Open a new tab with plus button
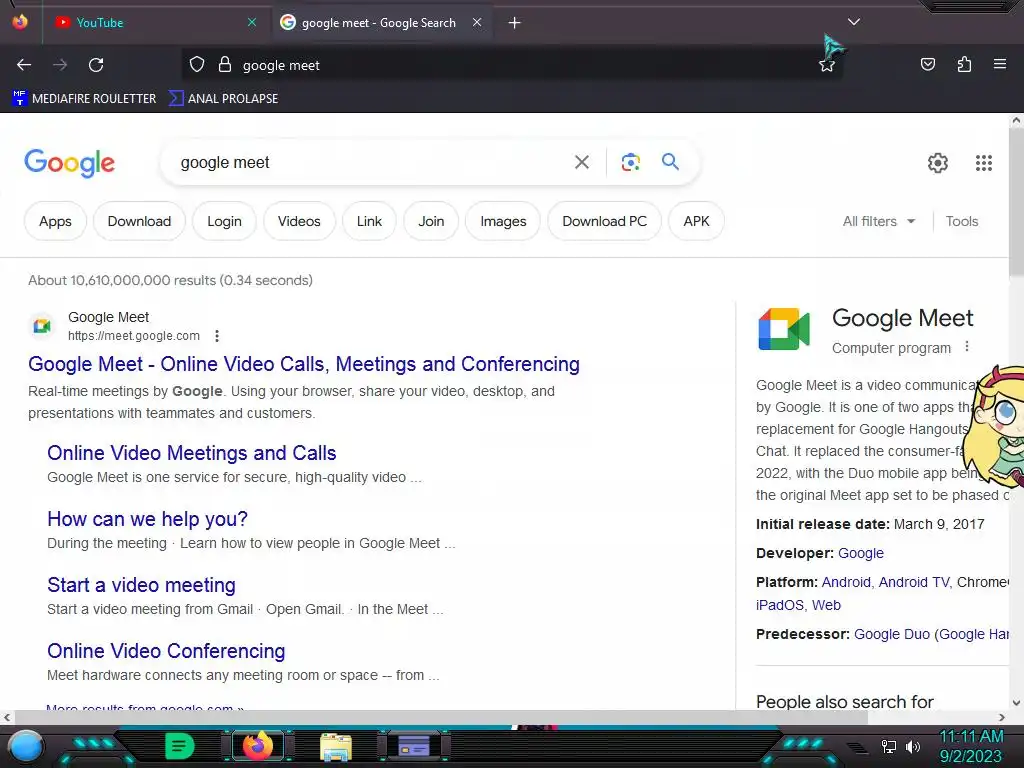The image size is (1024, 768). click(515, 23)
